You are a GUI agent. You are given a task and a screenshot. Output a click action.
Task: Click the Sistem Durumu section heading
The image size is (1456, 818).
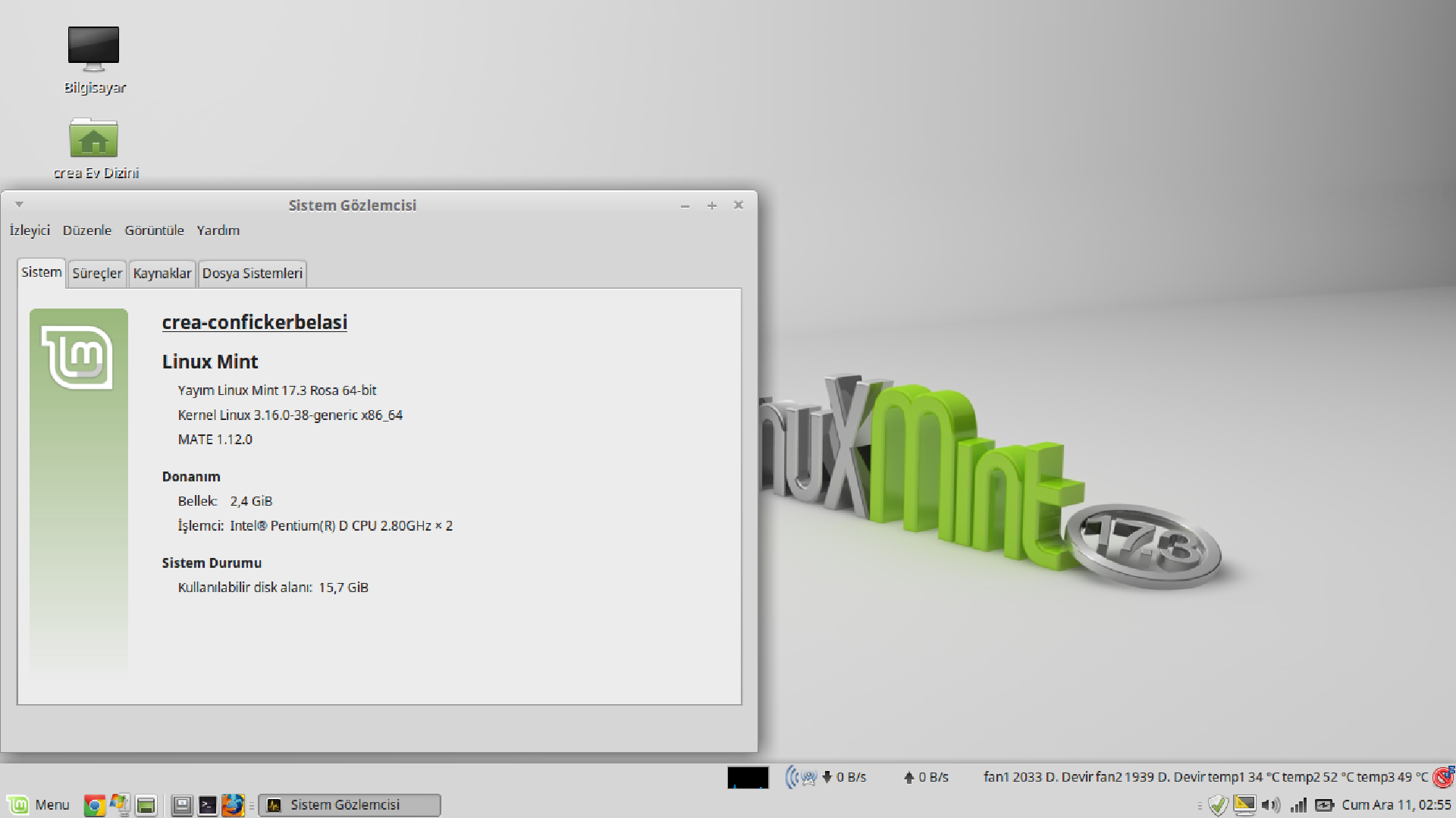pos(212,563)
